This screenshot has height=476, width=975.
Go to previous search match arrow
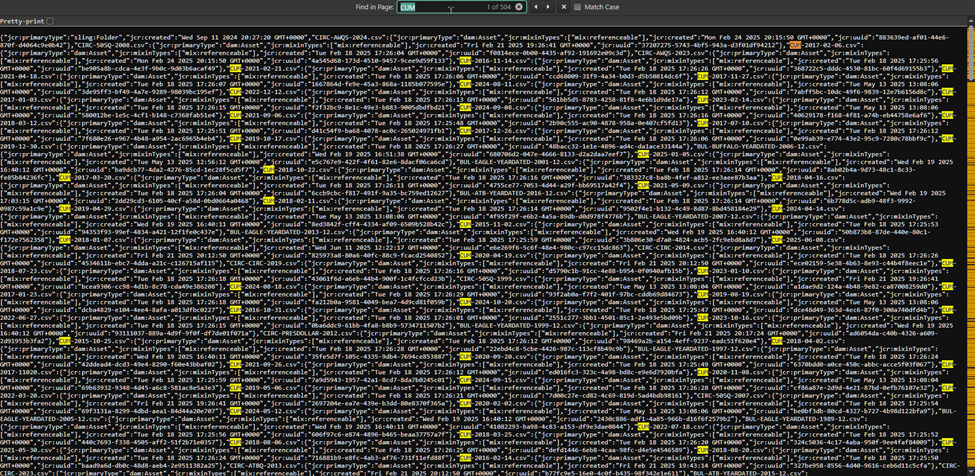(x=535, y=7)
